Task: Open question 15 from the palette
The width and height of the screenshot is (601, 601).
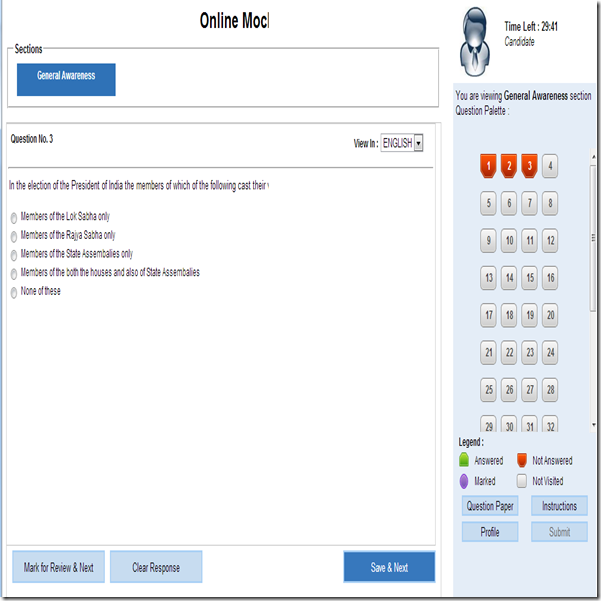Action: (x=529, y=278)
